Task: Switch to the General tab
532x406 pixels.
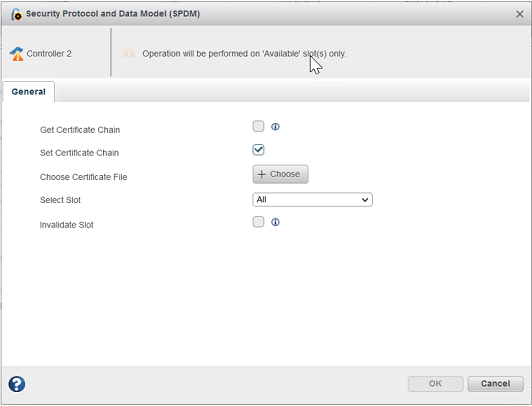Action: (28, 92)
